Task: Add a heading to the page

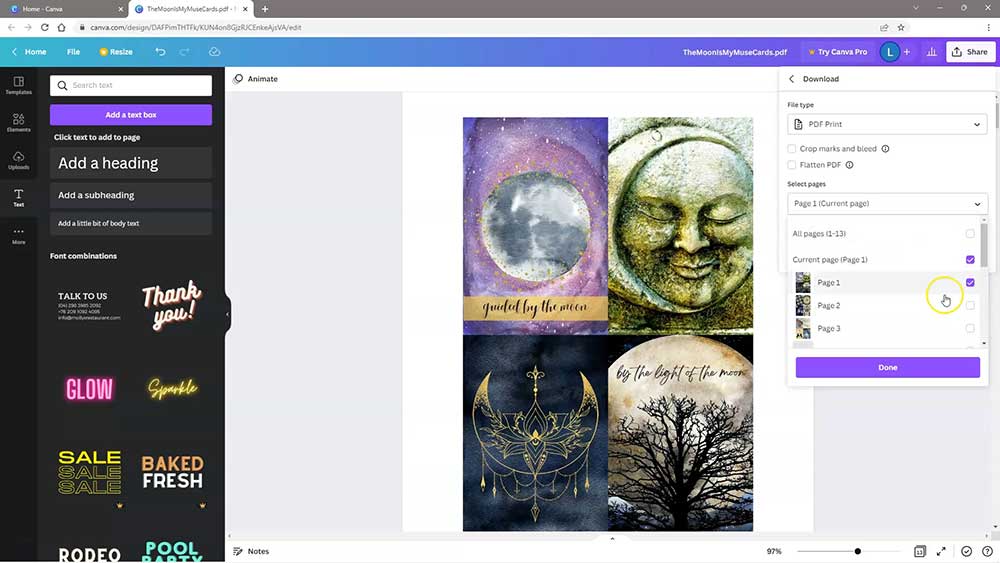Action: coord(131,163)
